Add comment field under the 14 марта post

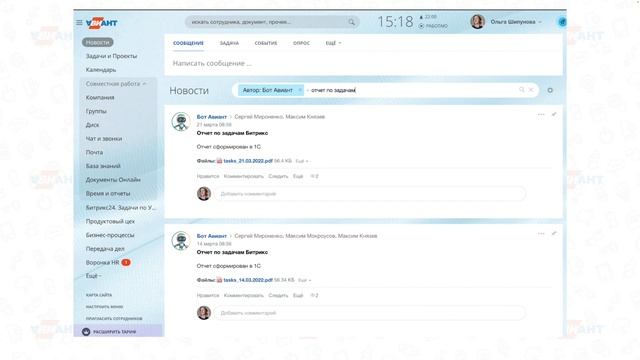click(x=370, y=313)
